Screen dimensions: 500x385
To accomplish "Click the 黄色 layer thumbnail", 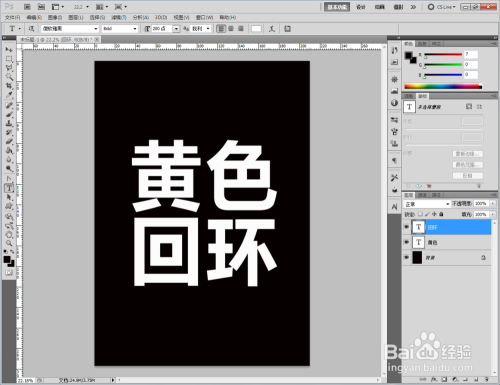I will click(418, 242).
